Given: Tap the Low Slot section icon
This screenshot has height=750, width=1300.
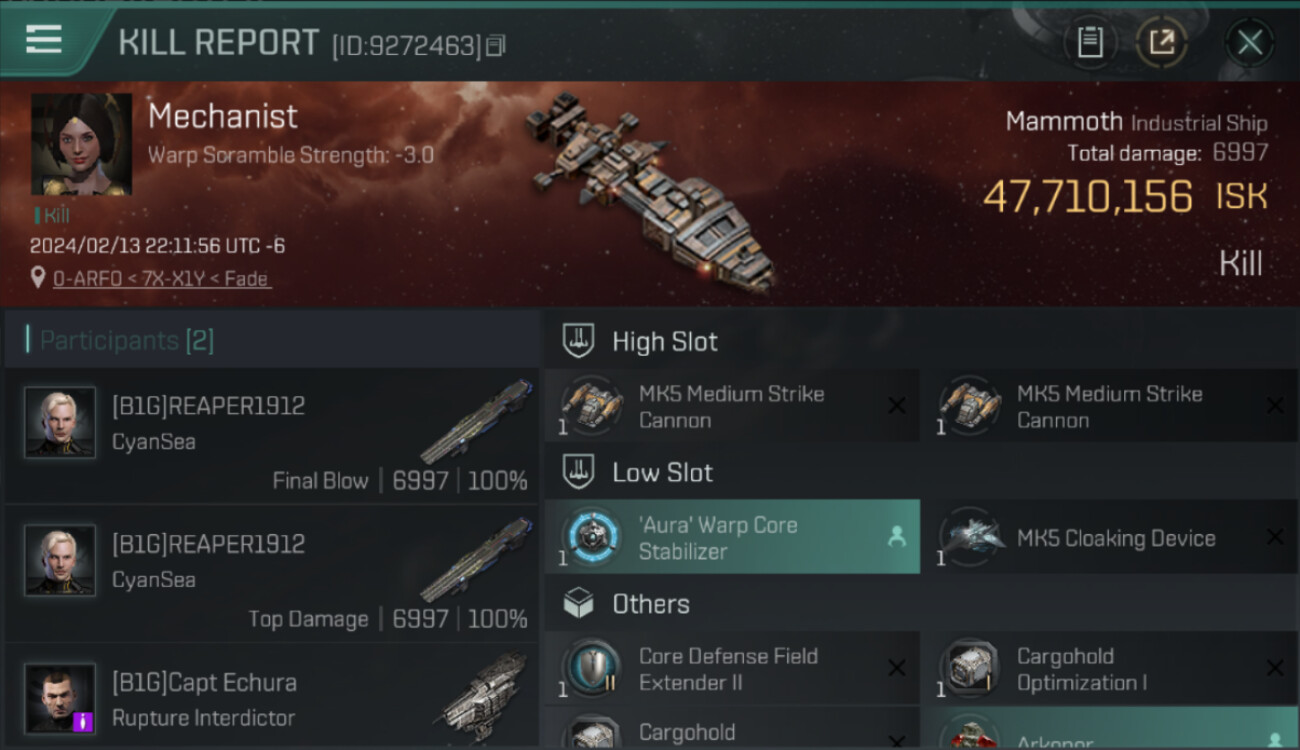Looking at the screenshot, I should click(x=578, y=472).
